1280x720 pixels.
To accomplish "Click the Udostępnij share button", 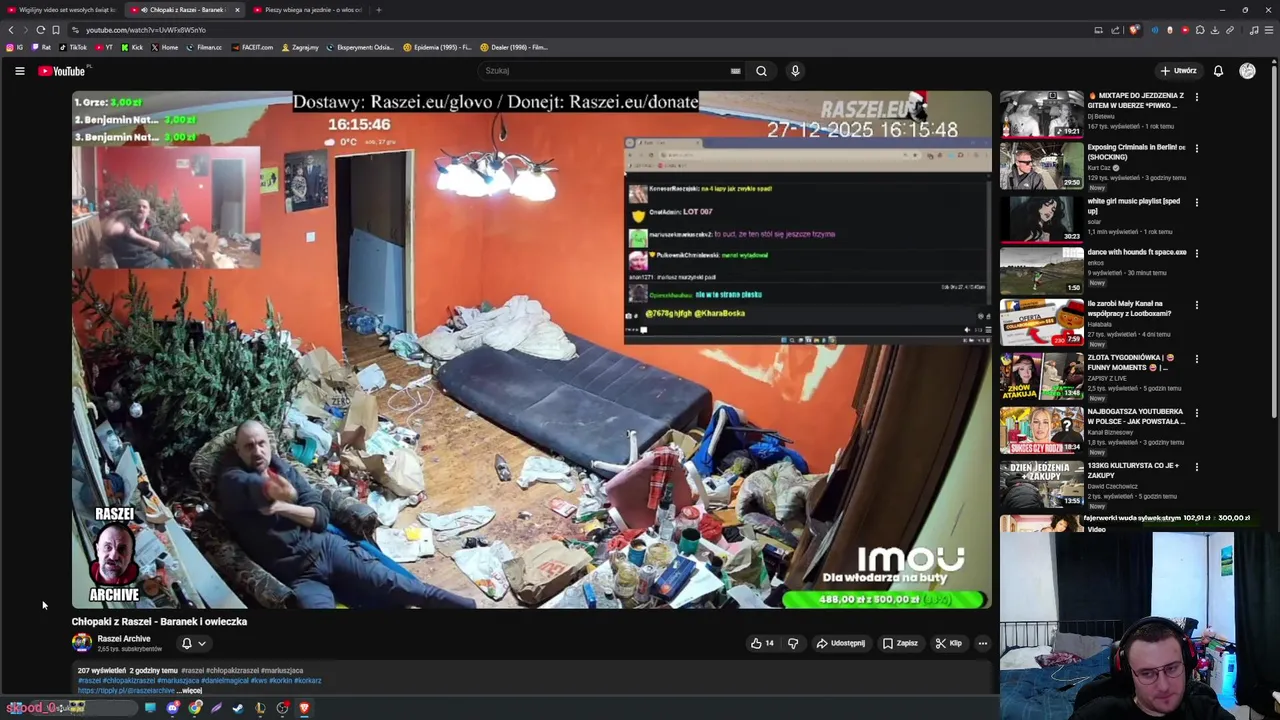I will click(x=841, y=643).
